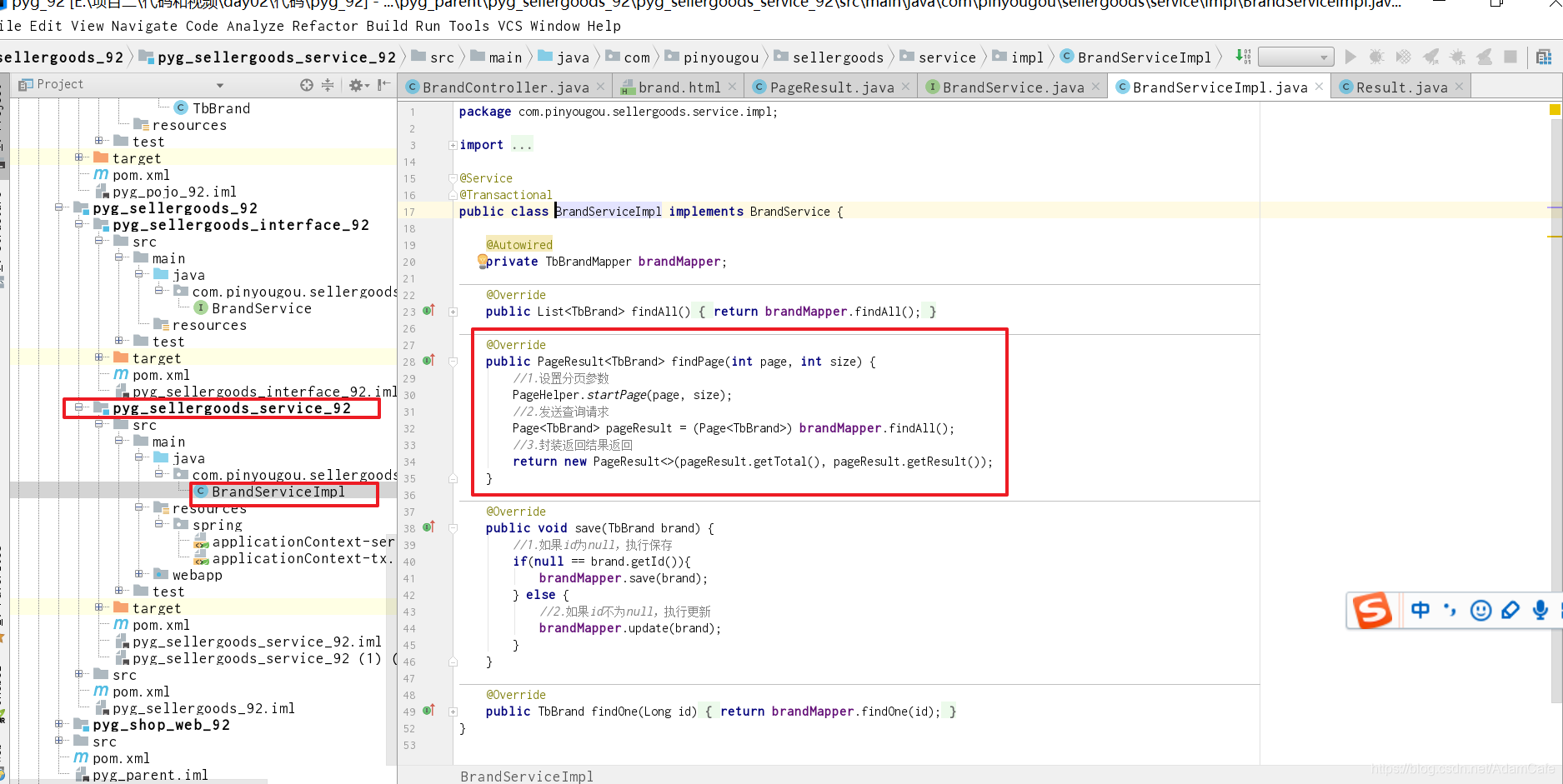Open the Navigate menu
The height and width of the screenshot is (784, 1563).
coord(144,26)
